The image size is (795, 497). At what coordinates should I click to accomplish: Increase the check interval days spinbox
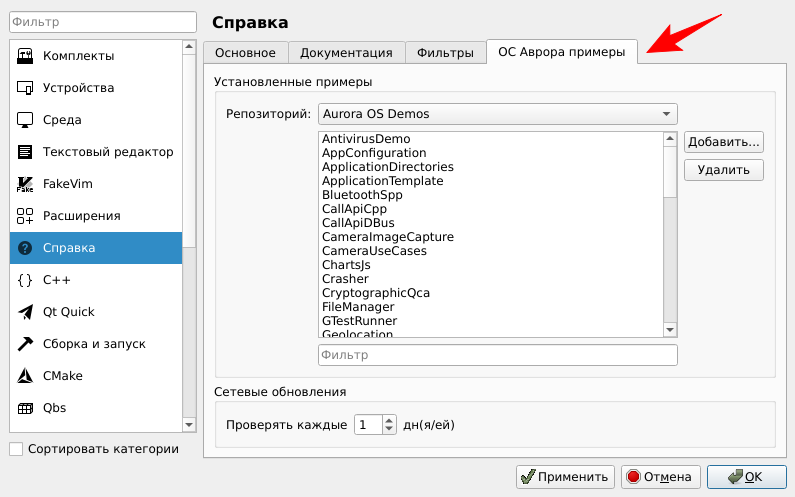390,420
